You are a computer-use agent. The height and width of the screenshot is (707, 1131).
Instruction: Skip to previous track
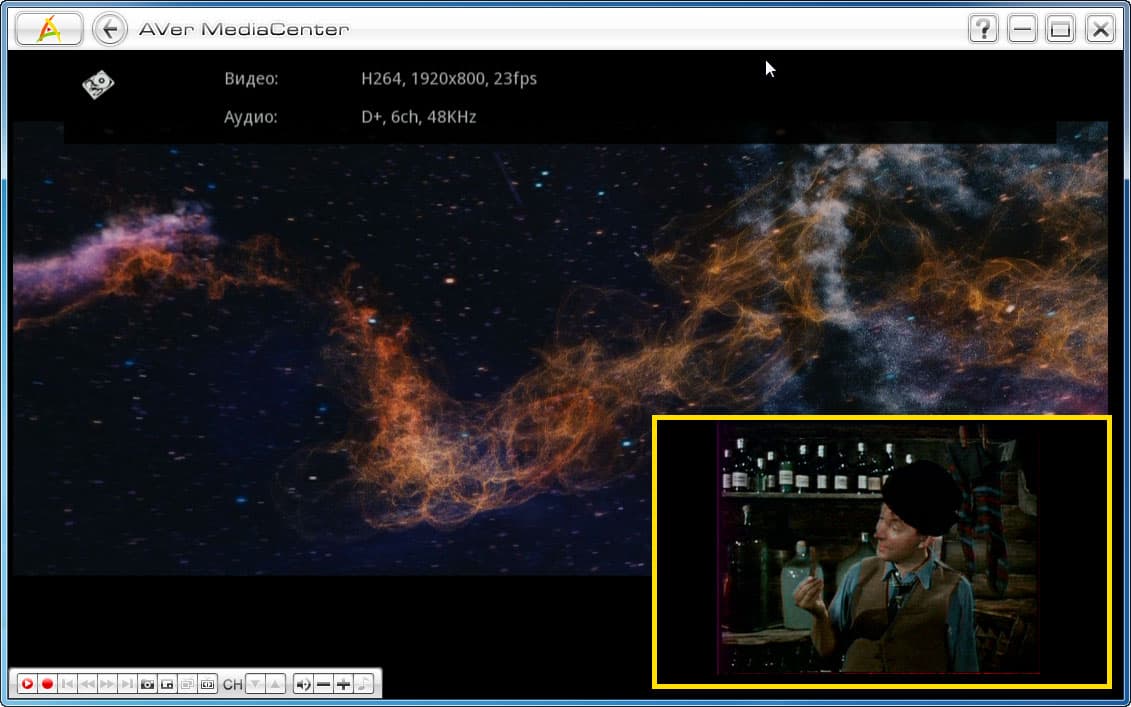tap(67, 683)
